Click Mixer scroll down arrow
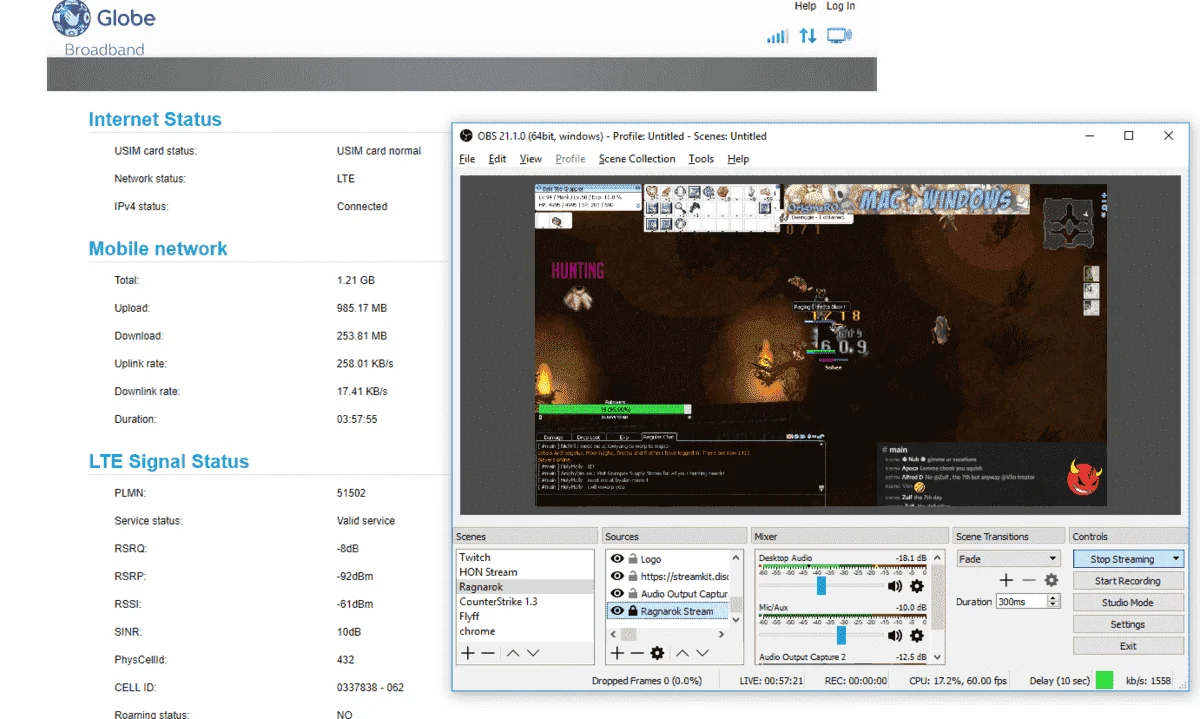The height and width of the screenshot is (719, 1200). [x=937, y=657]
